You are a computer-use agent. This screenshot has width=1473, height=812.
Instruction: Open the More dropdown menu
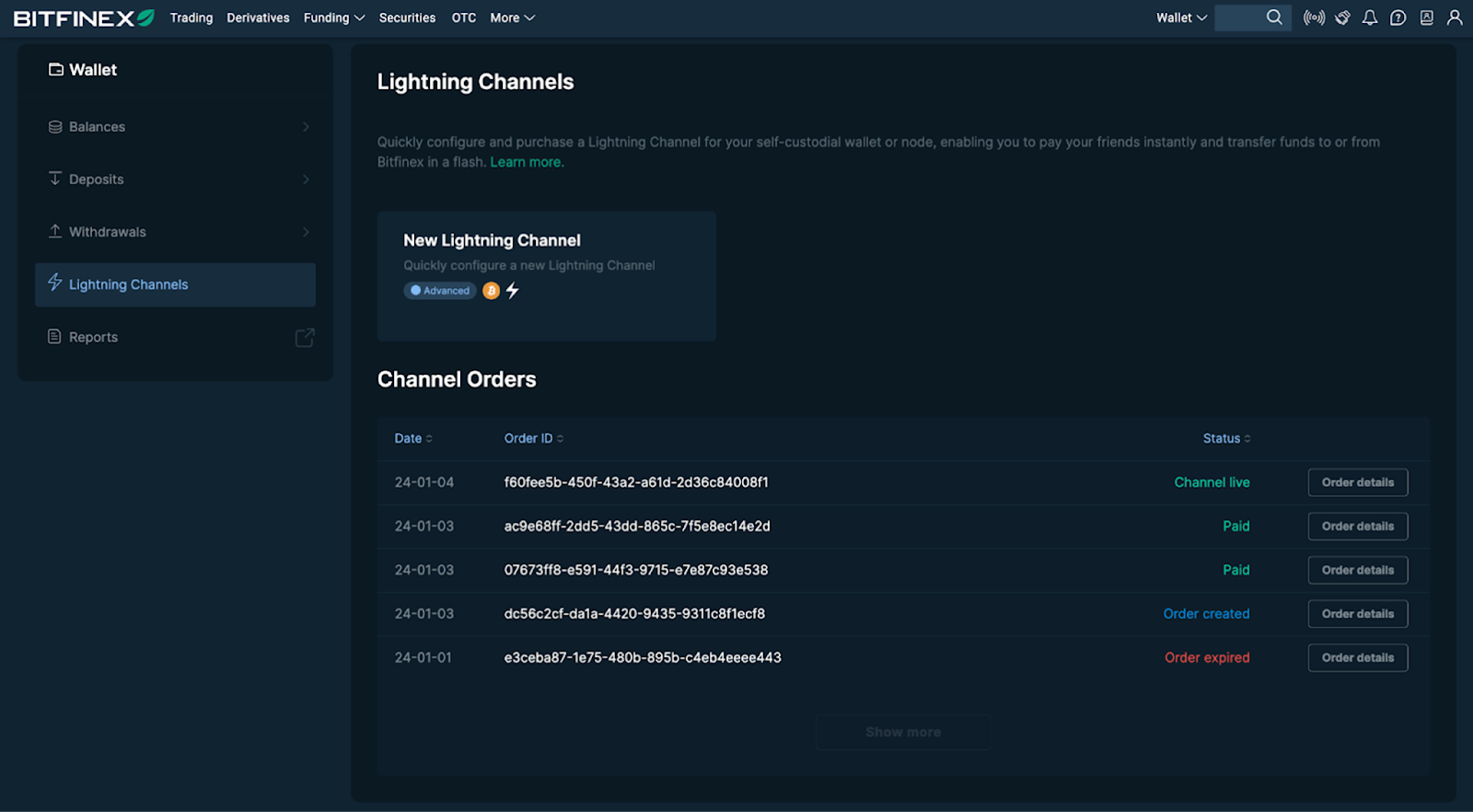click(512, 17)
